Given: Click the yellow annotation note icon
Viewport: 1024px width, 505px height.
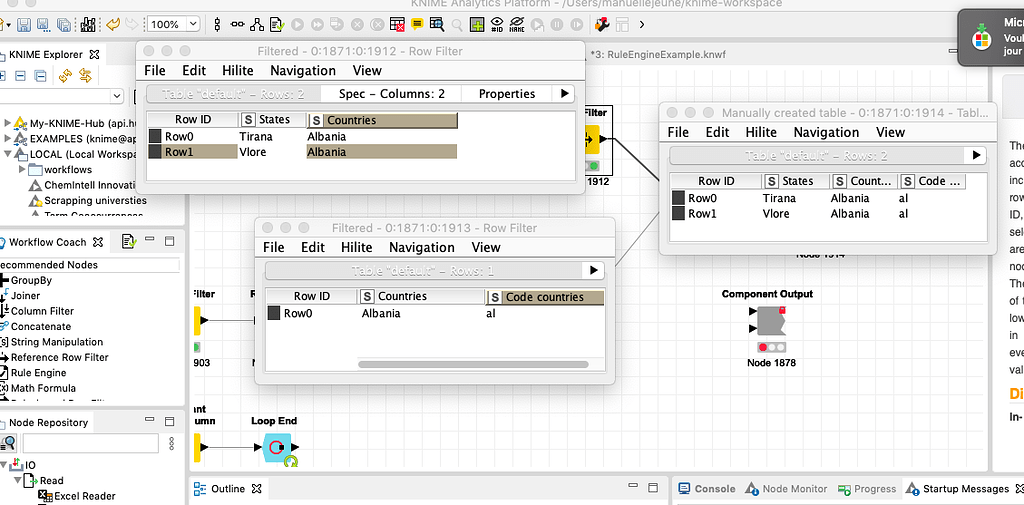Looking at the screenshot, I should [417, 24].
